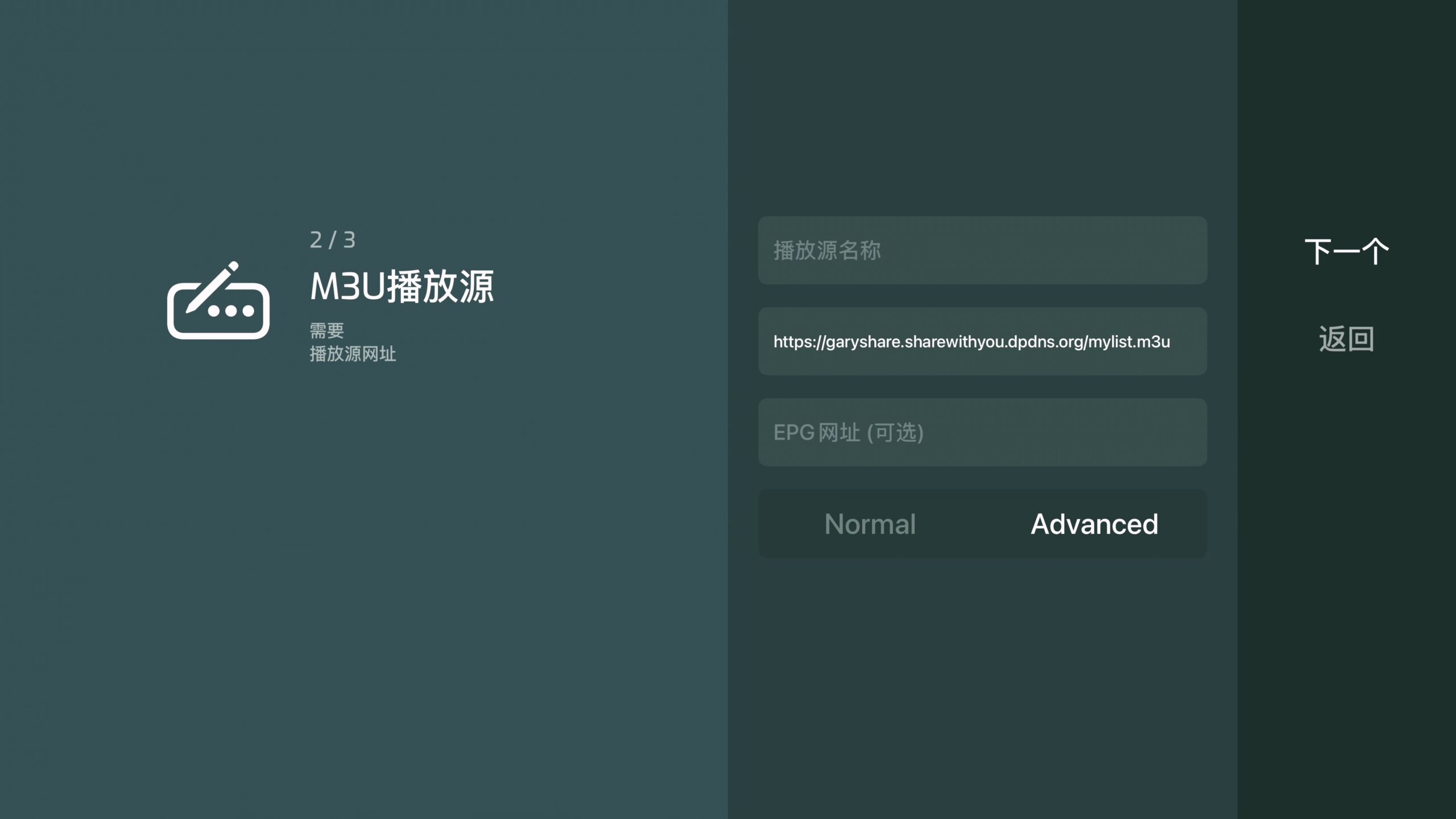
Task: Click the M3U播放源 heading
Action: click(402, 286)
